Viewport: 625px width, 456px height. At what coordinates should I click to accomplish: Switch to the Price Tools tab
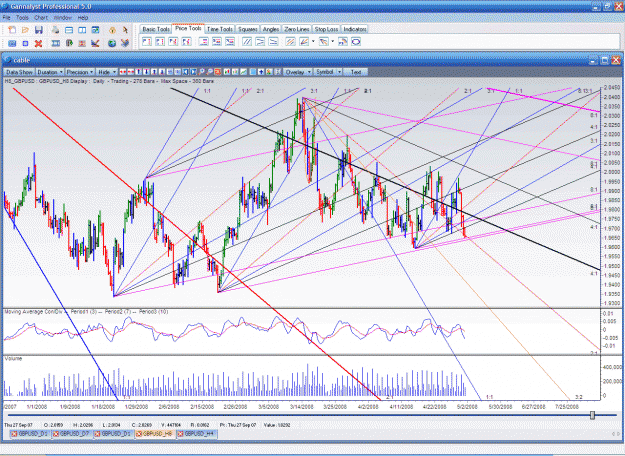pyautogui.click(x=188, y=29)
